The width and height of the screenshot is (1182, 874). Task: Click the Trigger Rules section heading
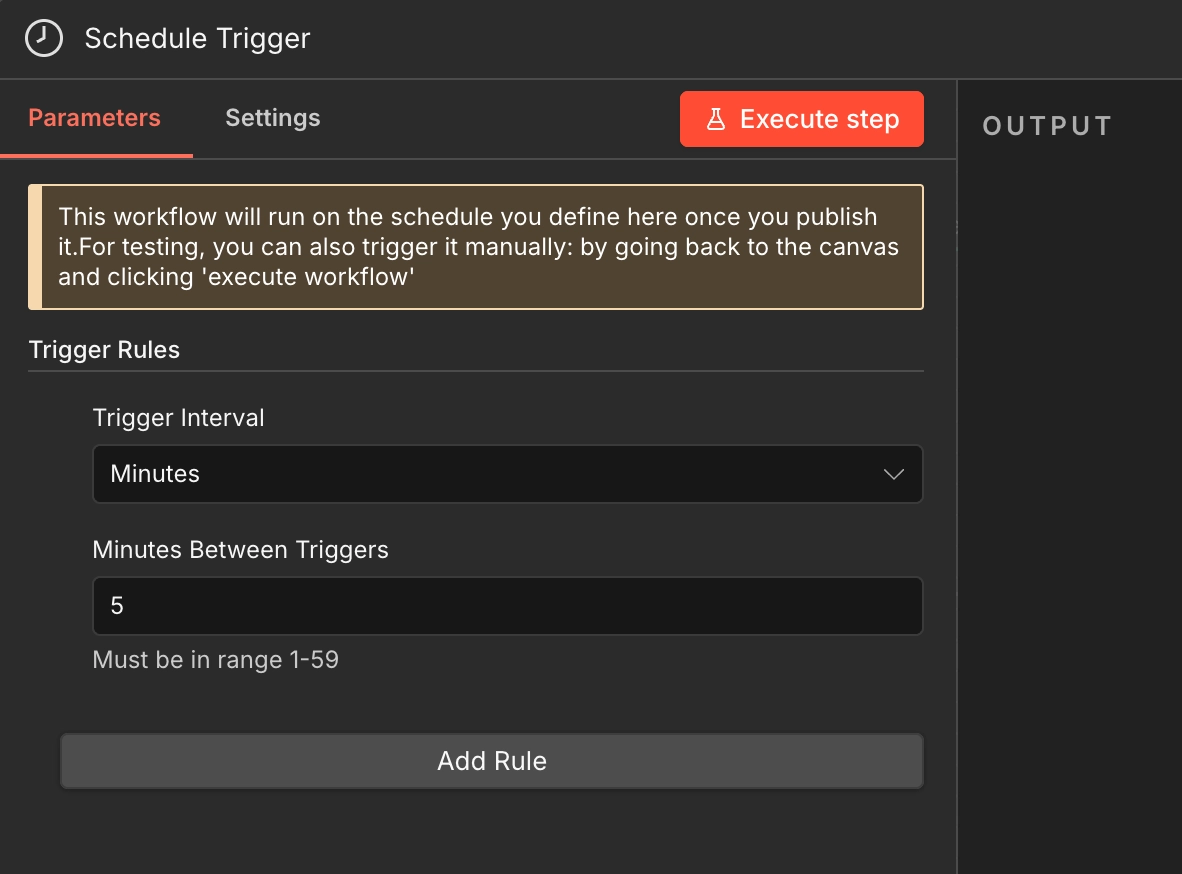[104, 350]
